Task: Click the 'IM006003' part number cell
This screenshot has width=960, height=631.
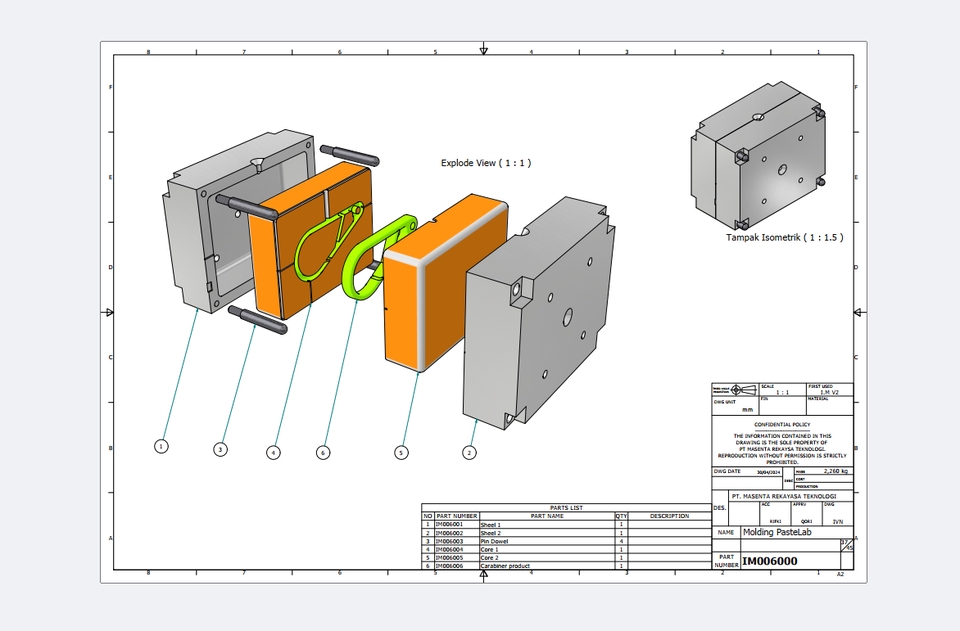Action: 456,541
